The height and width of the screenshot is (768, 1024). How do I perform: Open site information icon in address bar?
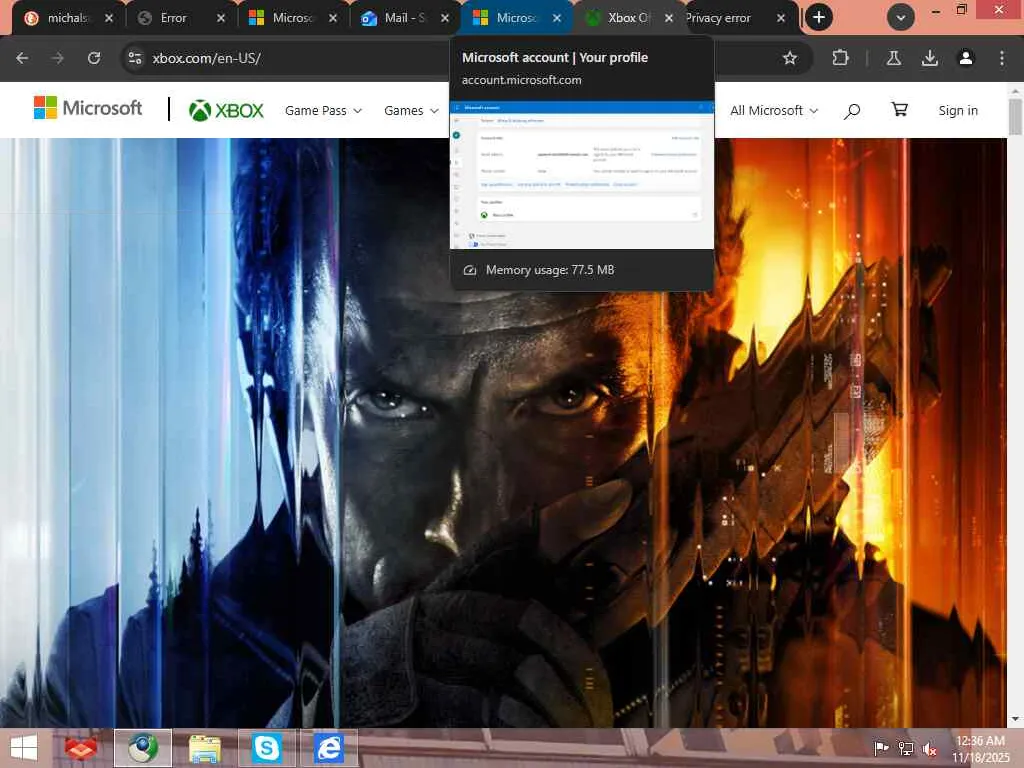pyautogui.click(x=135, y=58)
